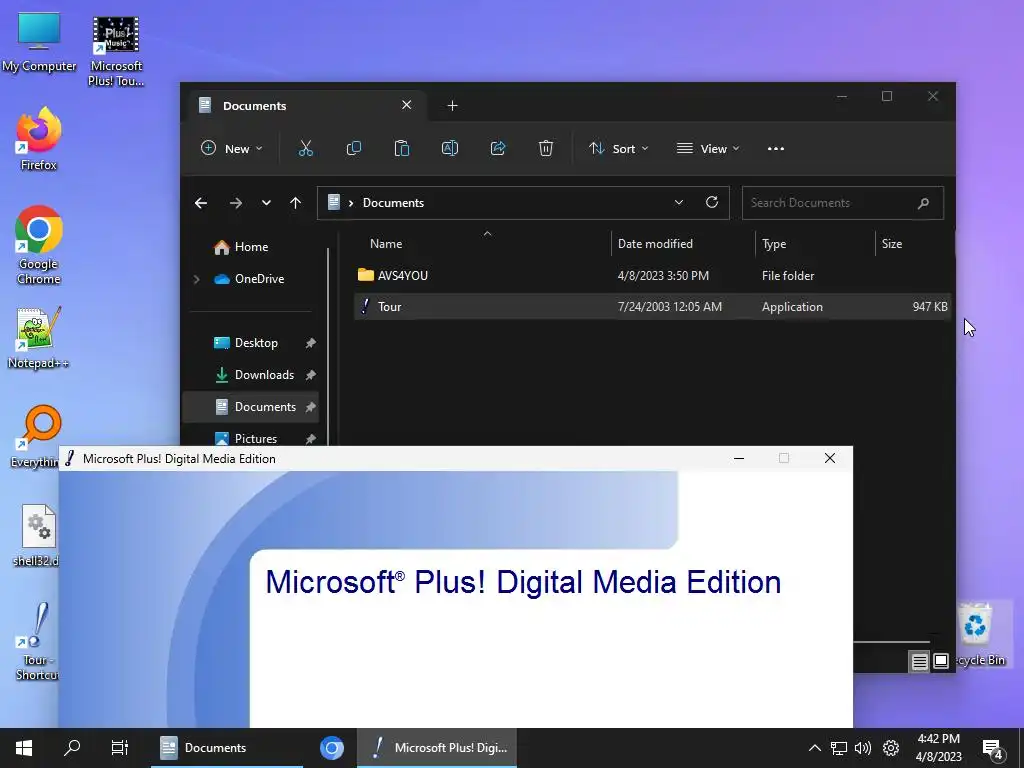Expand the address bar history dropdown
The width and height of the screenshot is (1024, 768).
coord(679,202)
